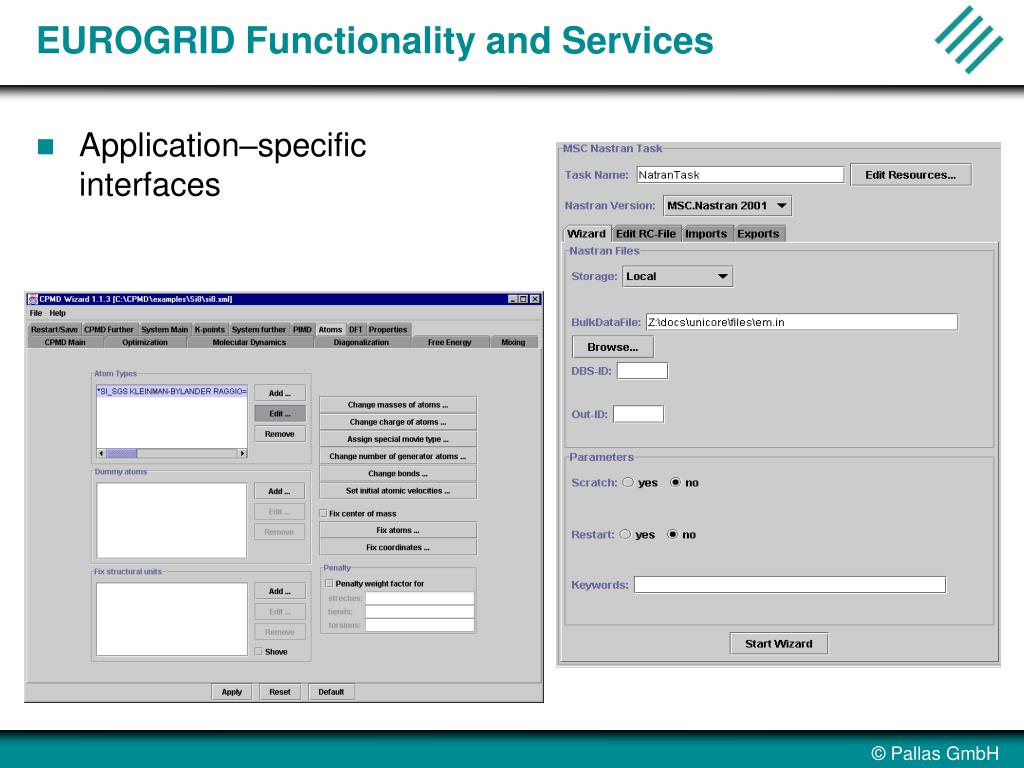Image resolution: width=1024 pixels, height=768 pixels.
Task: Click Change charge of atoms button
Action: click(398, 422)
